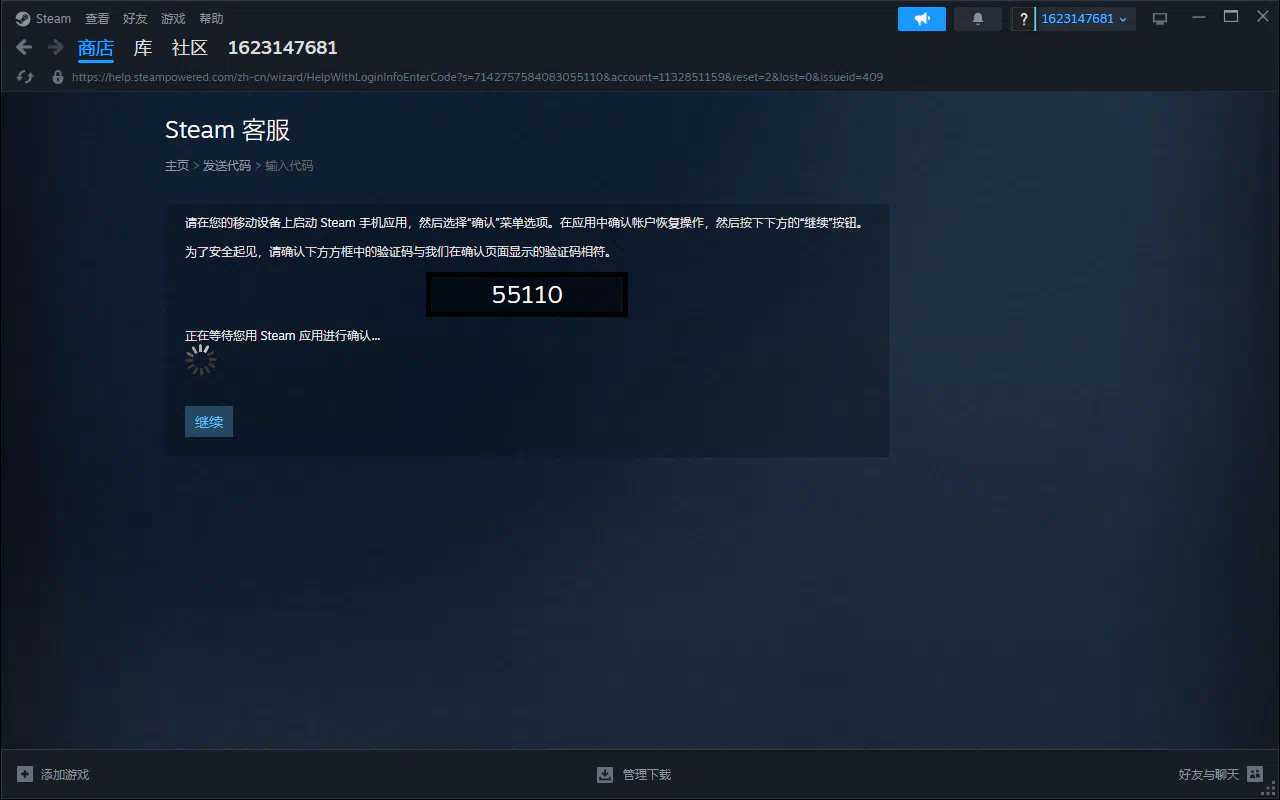Switch to the 商店 tab
This screenshot has width=1280, height=800.
[x=96, y=48]
